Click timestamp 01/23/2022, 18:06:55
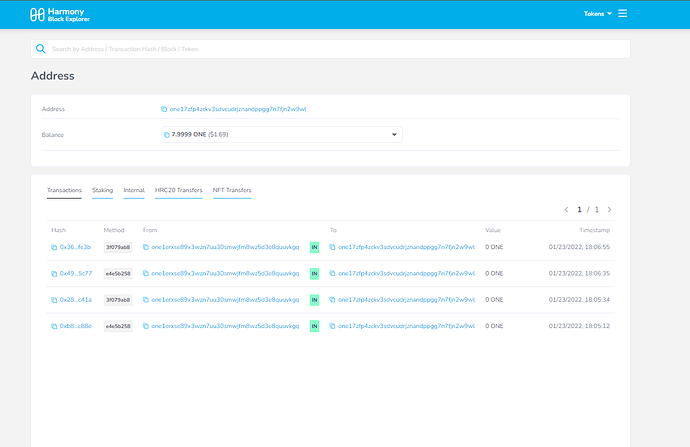Viewport: 690px width, 447px height. pyautogui.click(x=579, y=247)
